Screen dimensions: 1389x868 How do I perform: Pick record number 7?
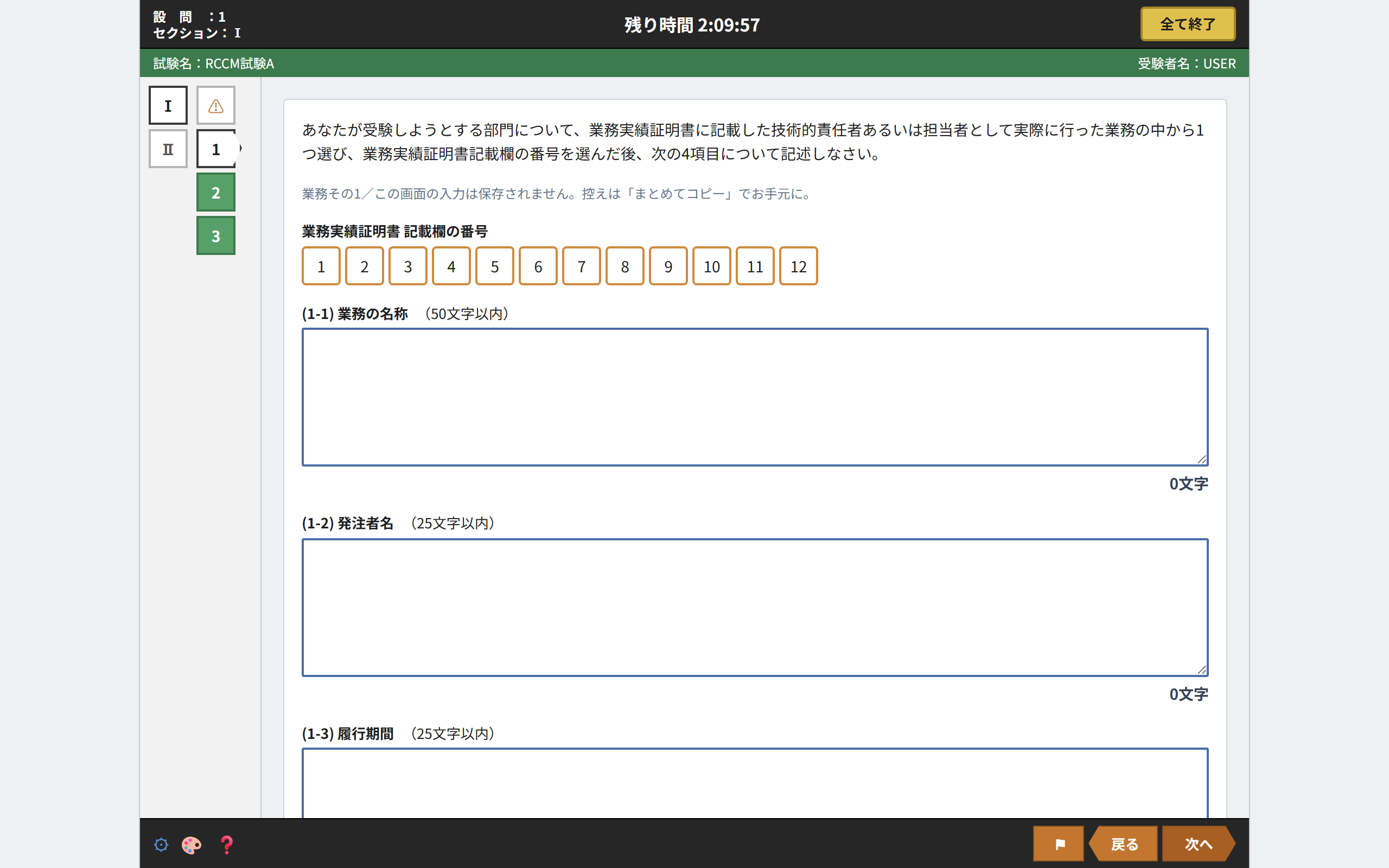point(582,266)
